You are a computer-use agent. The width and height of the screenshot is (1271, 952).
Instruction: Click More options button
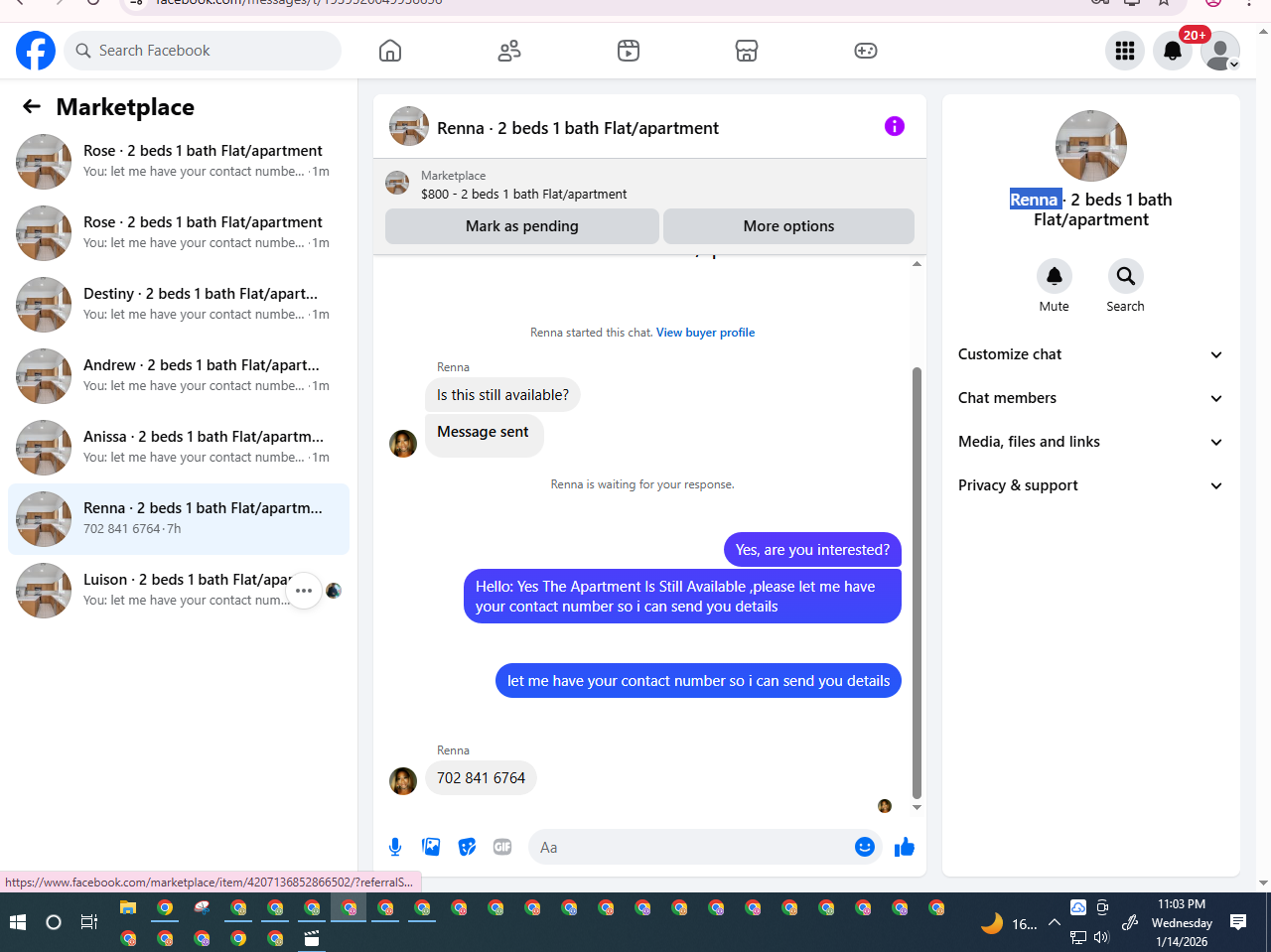pyautogui.click(x=788, y=226)
